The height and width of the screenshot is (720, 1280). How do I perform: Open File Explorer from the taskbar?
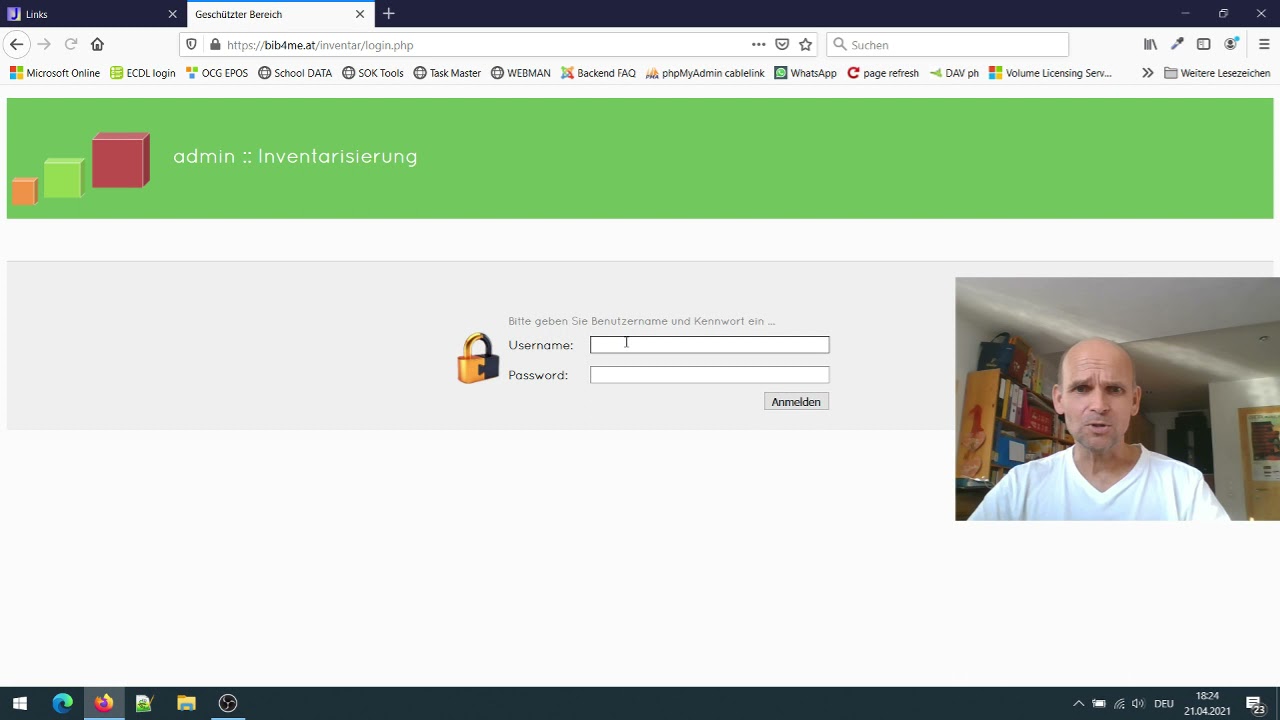click(186, 703)
